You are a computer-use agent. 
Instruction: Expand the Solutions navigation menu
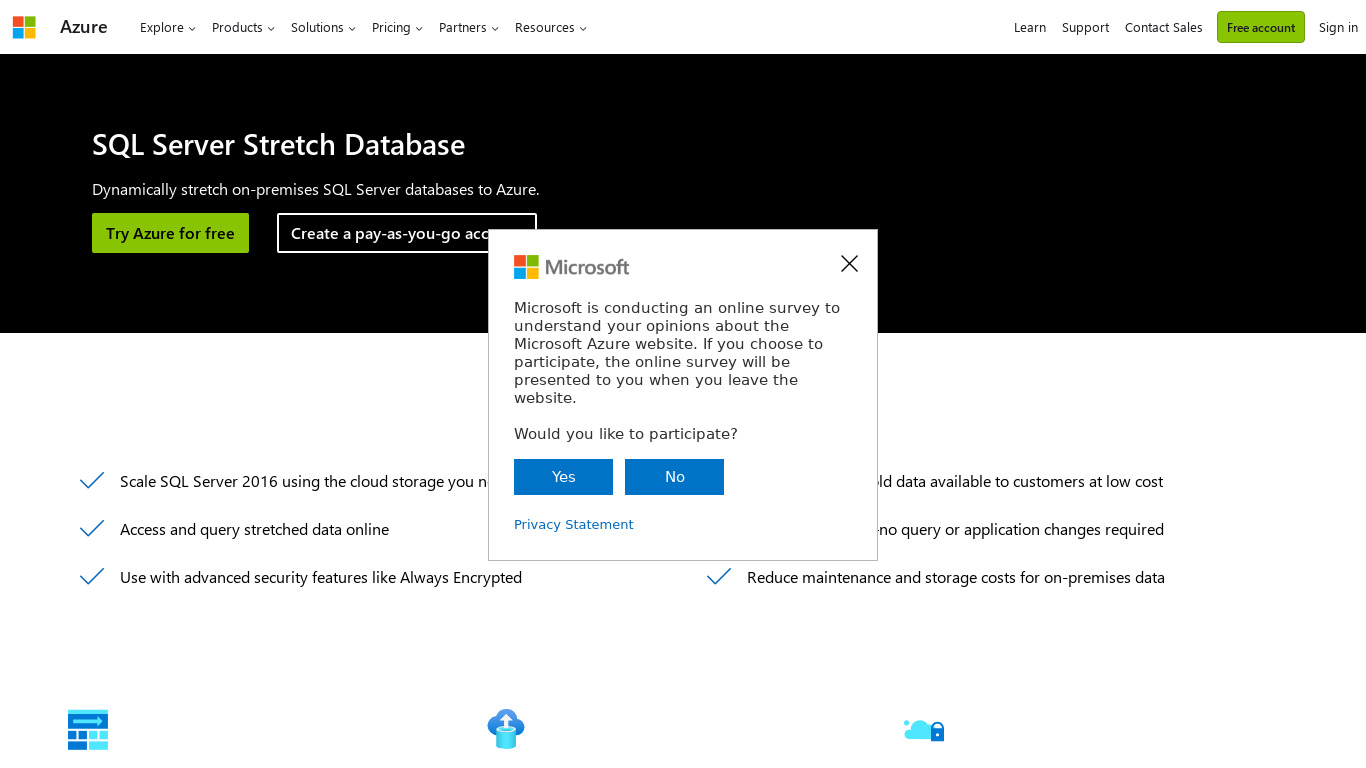pyautogui.click(x=323, y=28)
